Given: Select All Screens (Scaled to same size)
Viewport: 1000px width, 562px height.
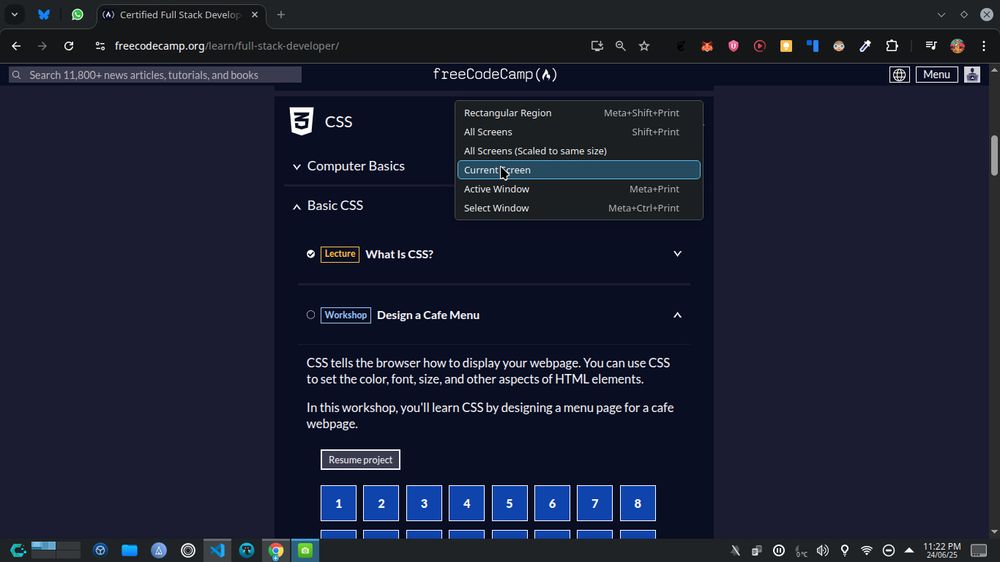Looking at the screenshot, I should (578, 151).
